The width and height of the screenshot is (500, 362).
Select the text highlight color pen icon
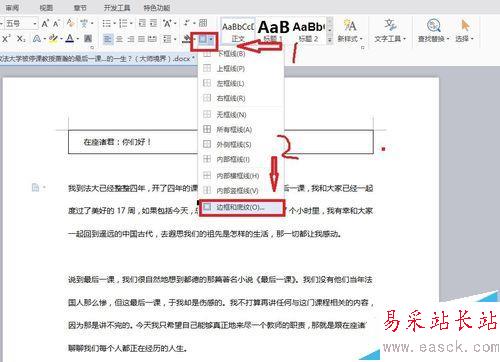tap(53, 39)
